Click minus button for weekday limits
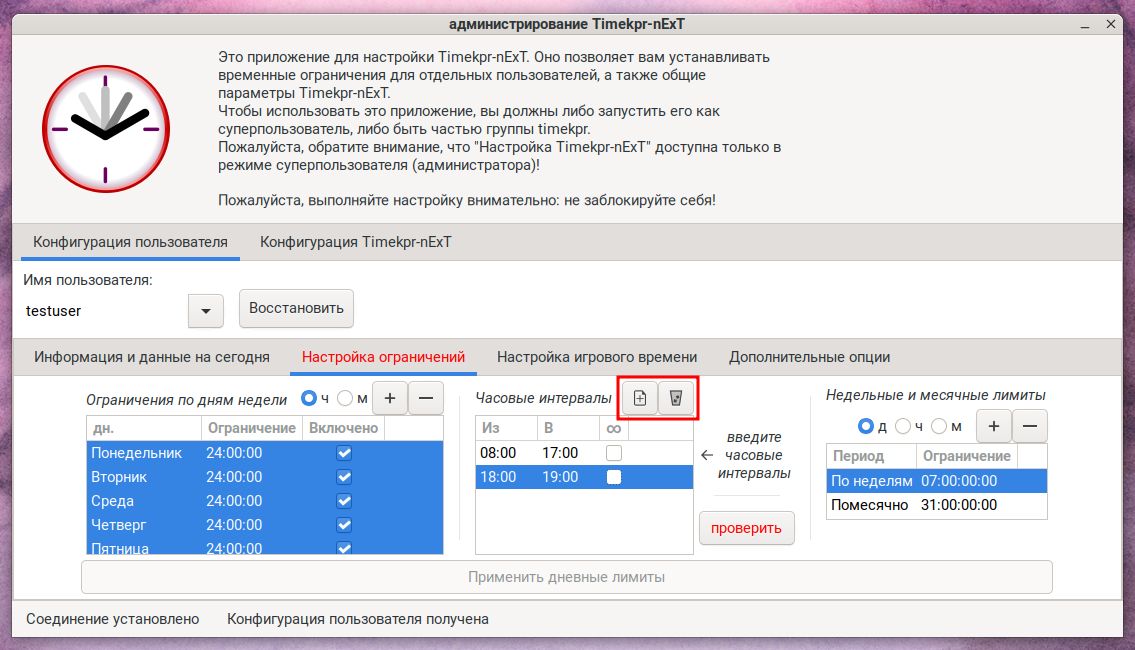 pyautogui.click(x=426, y=398)
